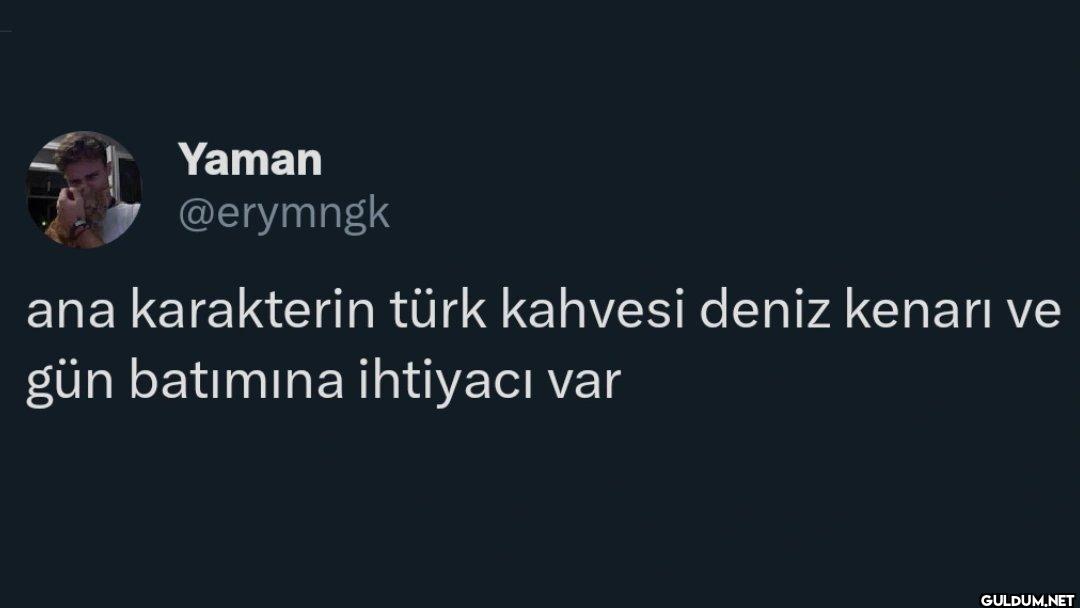Click the letter Y in Yaman
Screen dimensions: 1080x608
tap(194, 160)
